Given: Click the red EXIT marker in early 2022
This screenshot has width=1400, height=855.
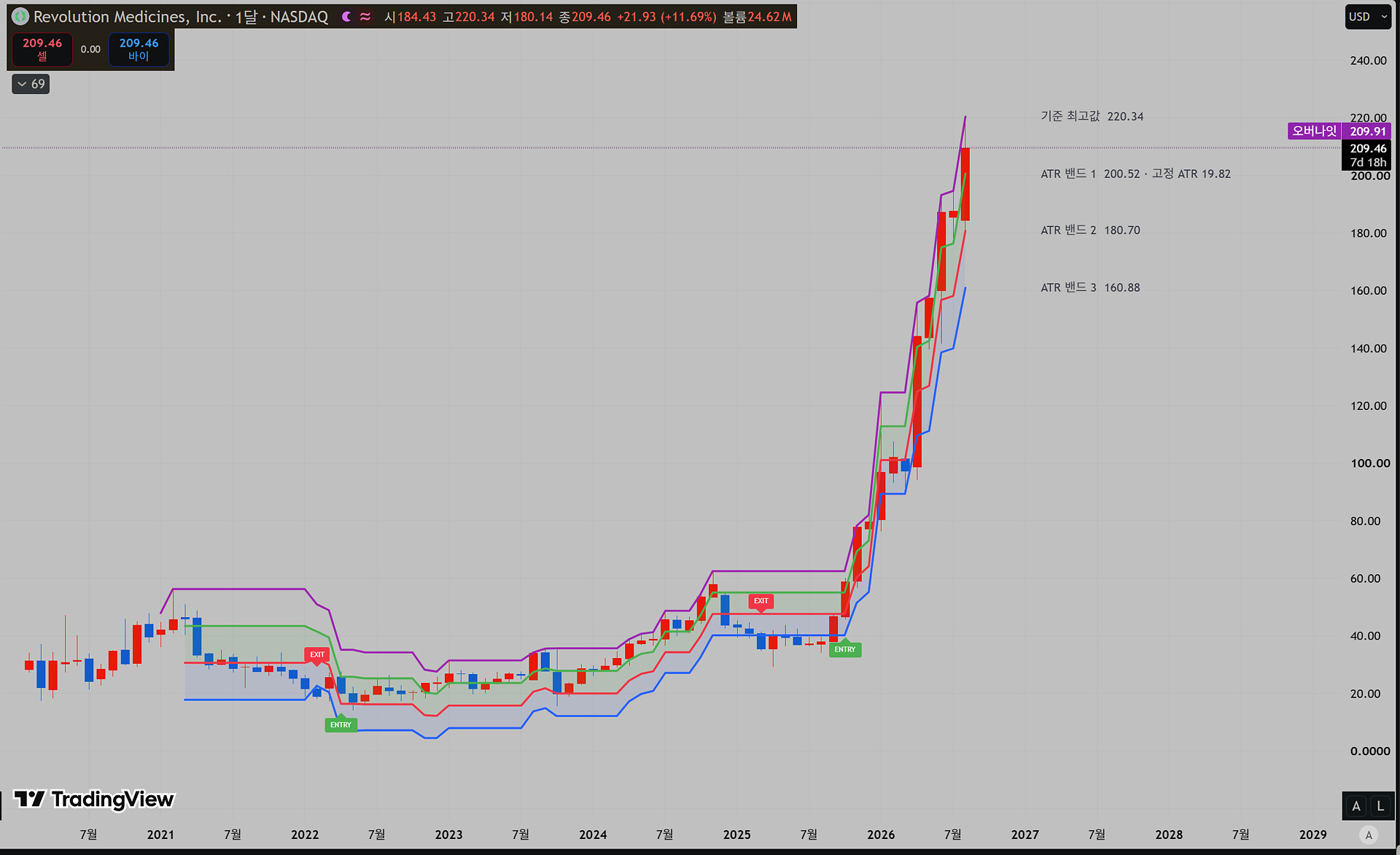Looking at the screenshot, I should [x=316, y=655].
